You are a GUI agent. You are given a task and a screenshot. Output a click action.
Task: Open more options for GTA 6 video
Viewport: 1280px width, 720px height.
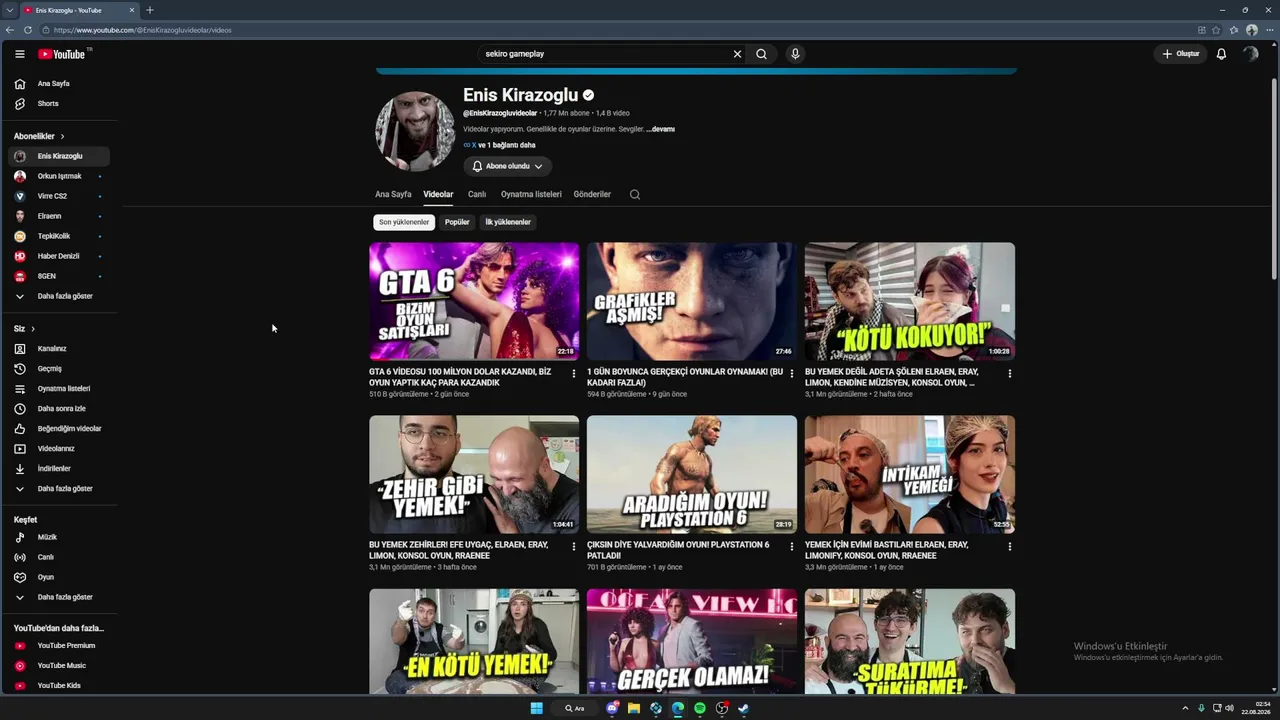pos(574,374)
